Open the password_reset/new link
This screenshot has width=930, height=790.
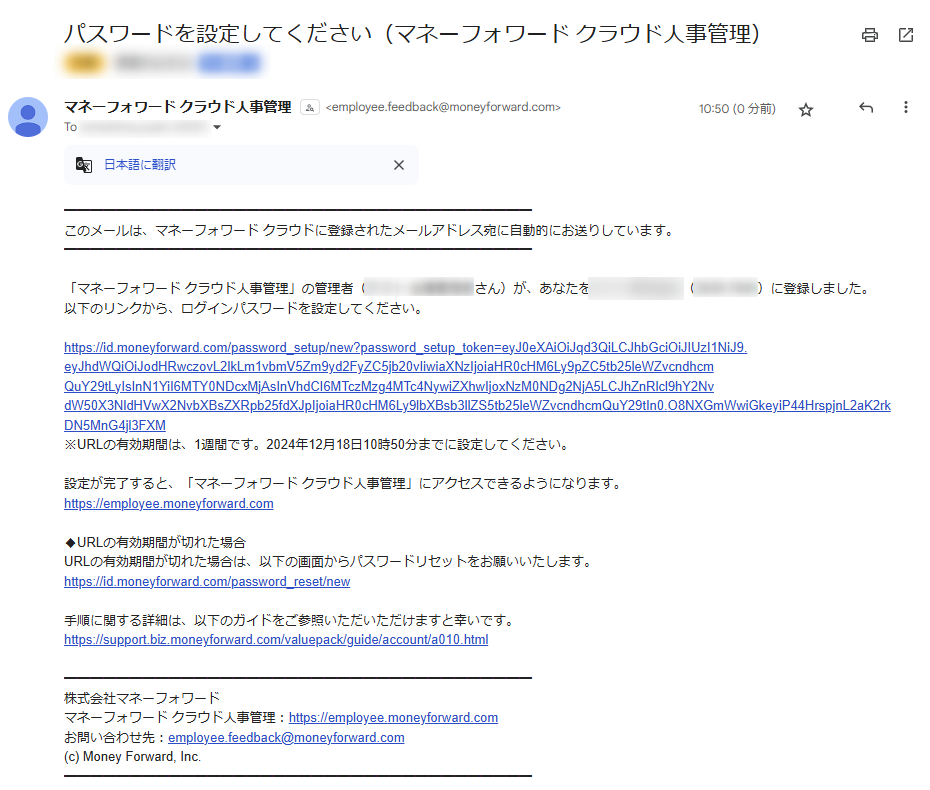tap(207, 582)
